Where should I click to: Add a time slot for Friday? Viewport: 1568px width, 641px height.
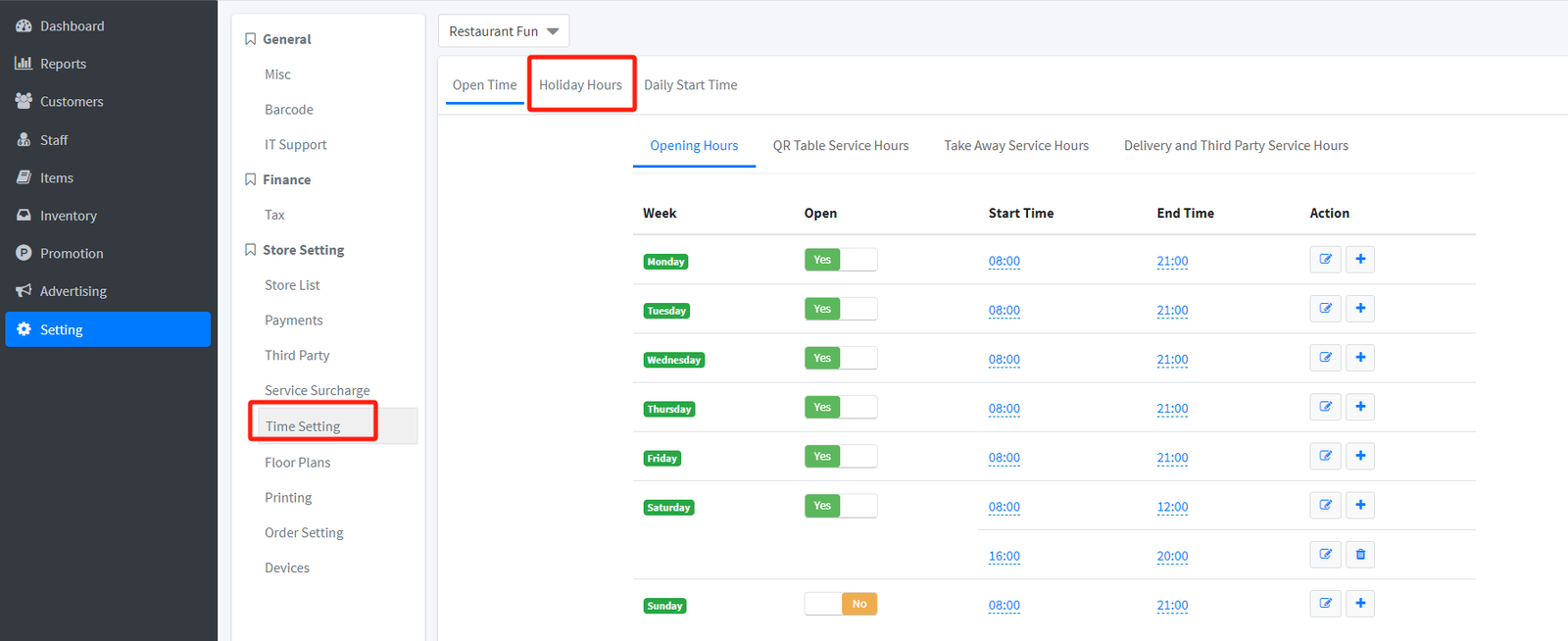point(1360,456)
